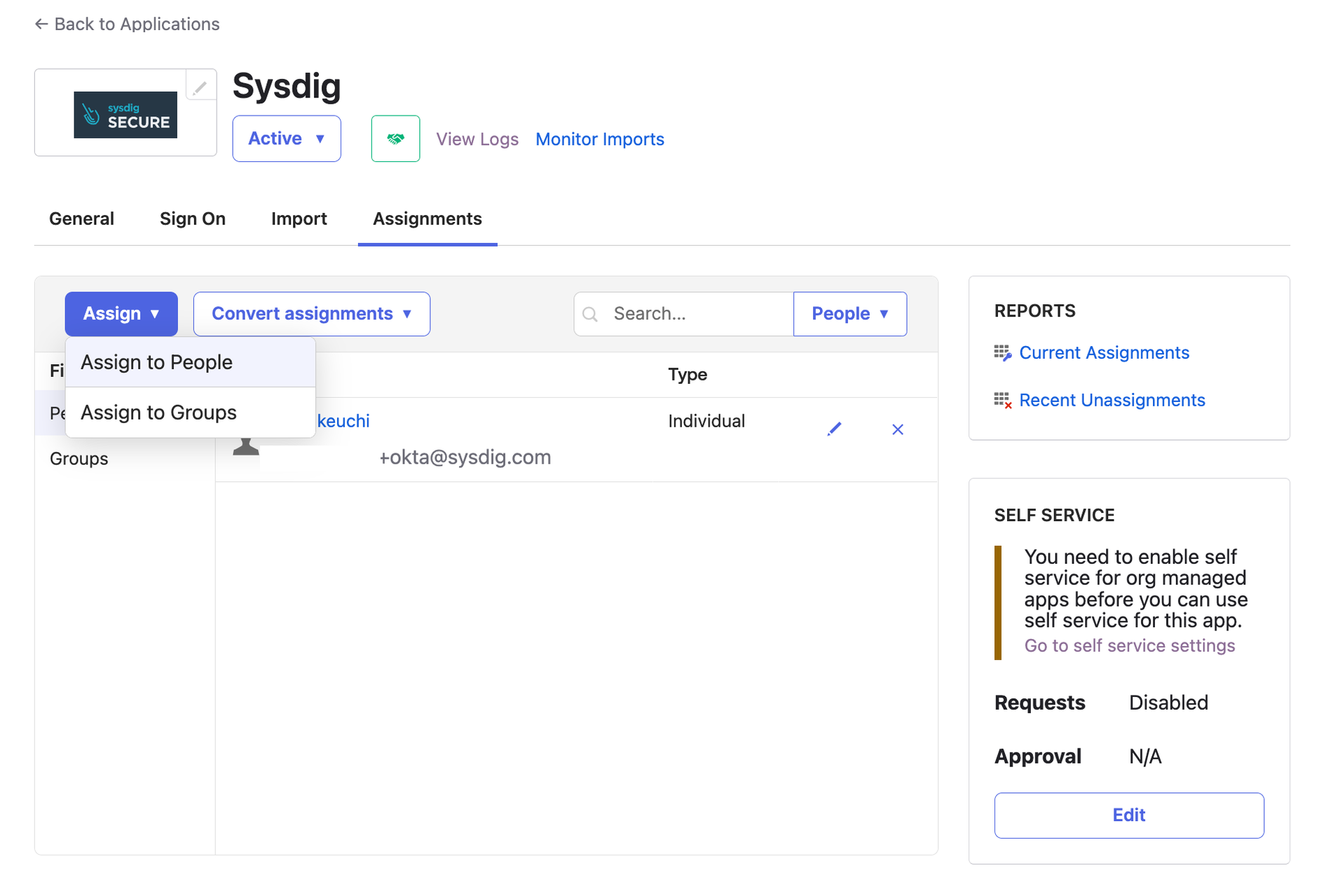
Task: Select the Groups filter in sidebar
Action: [79, 459]
